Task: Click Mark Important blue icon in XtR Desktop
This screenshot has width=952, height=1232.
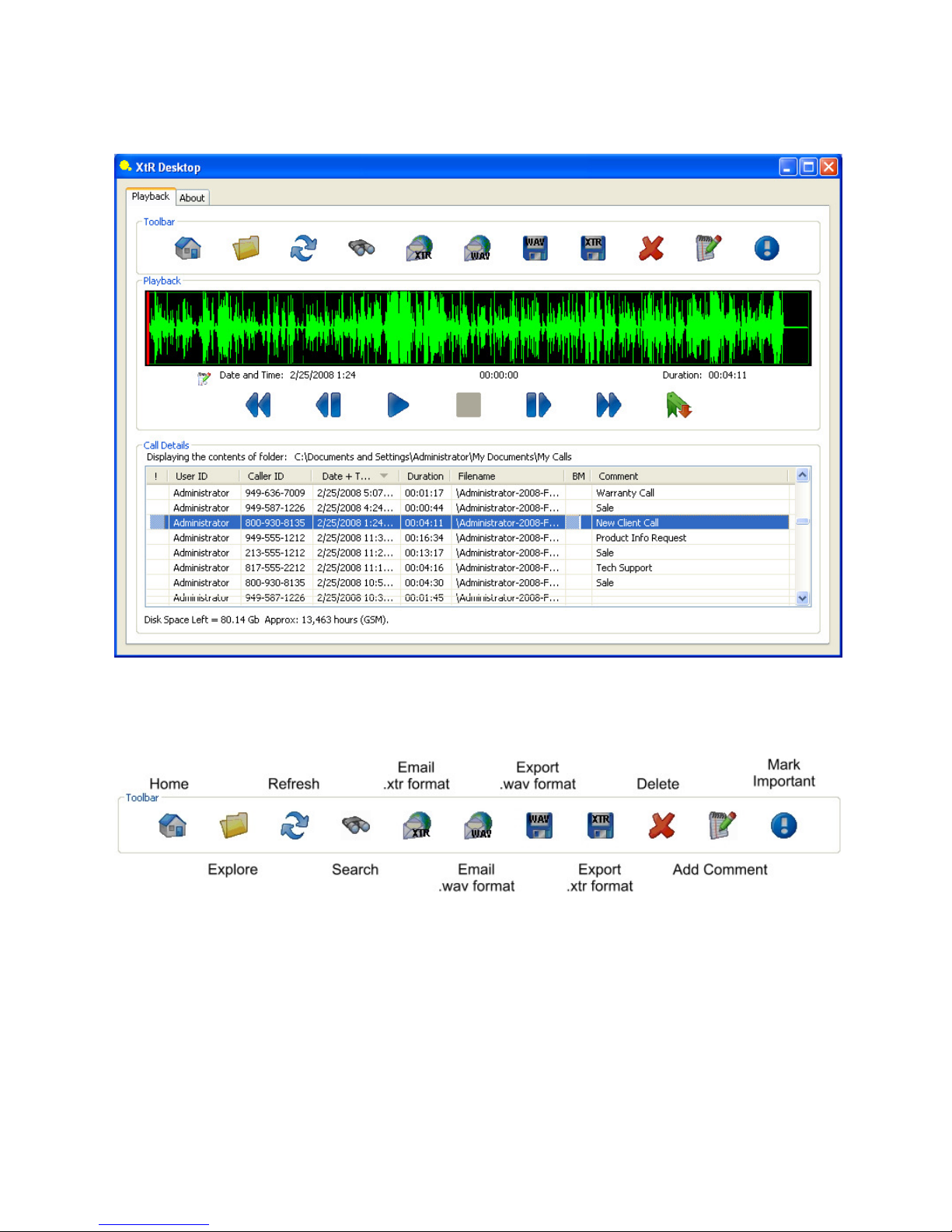Action: (767, 248)
